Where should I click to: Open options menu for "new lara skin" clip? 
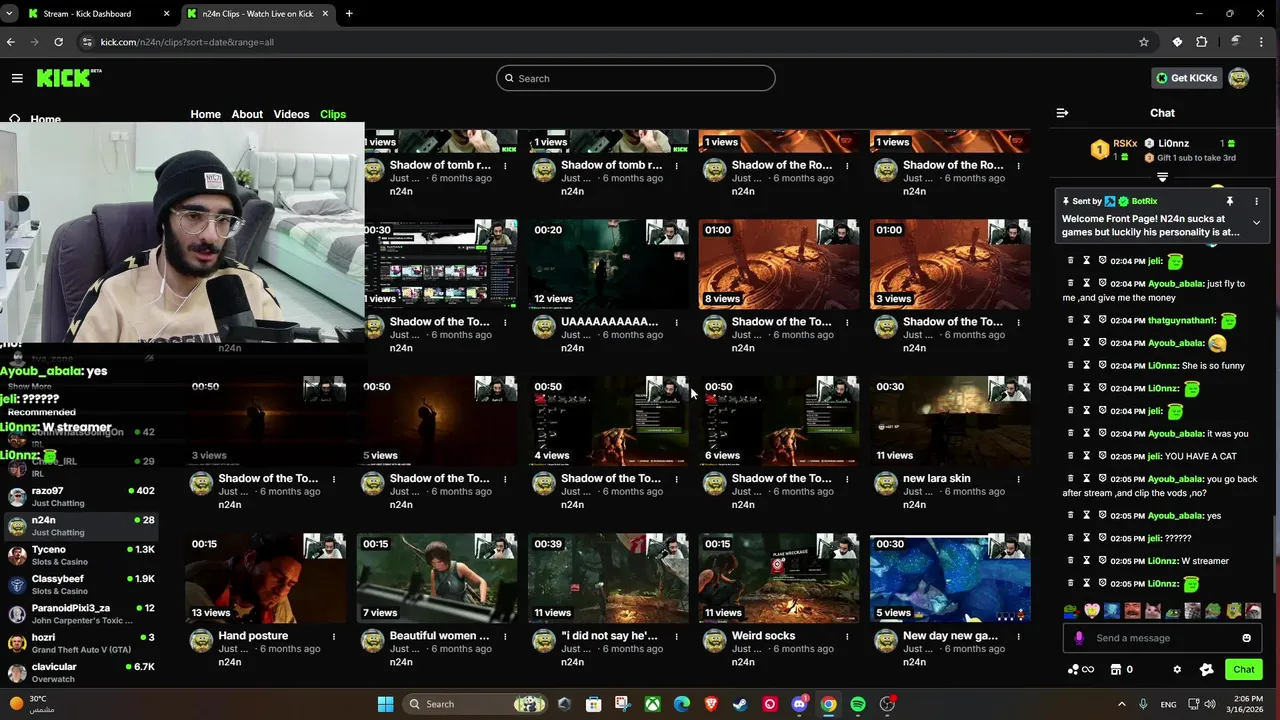tap(1019, 479)
